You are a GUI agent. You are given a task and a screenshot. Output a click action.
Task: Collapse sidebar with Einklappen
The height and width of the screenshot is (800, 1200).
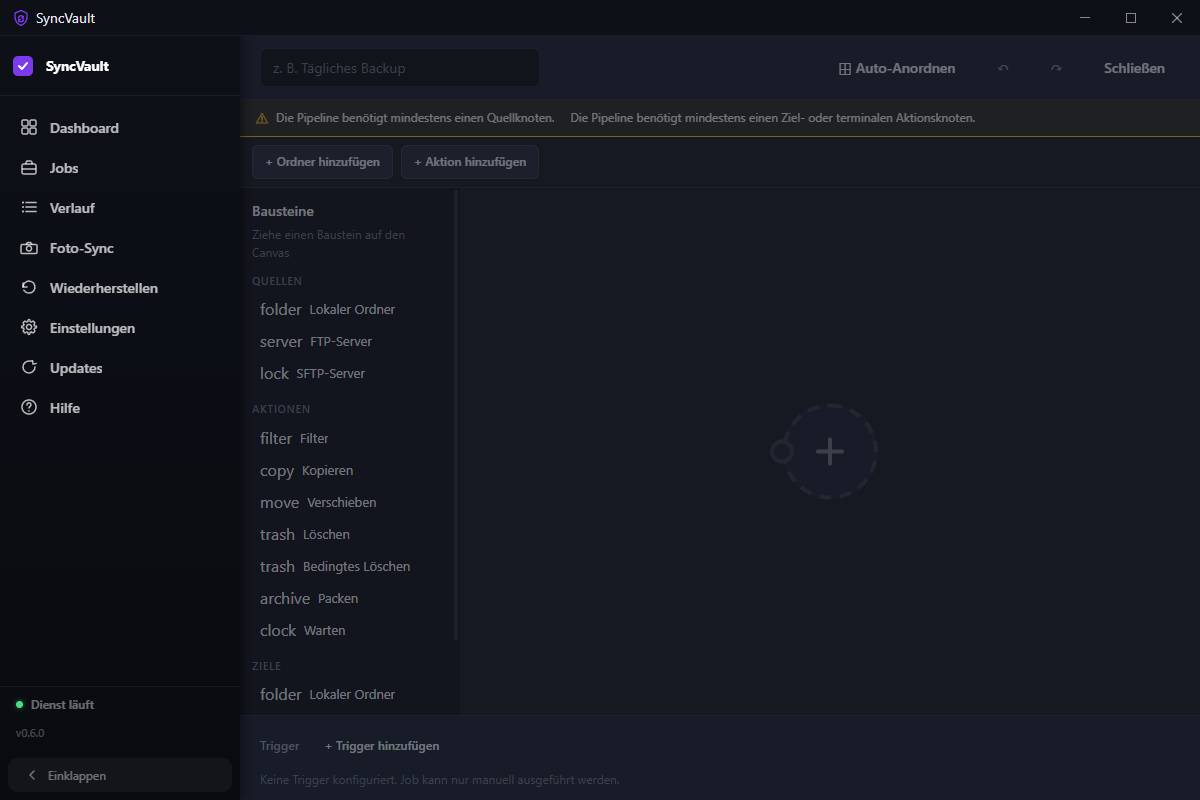[120, 775]
